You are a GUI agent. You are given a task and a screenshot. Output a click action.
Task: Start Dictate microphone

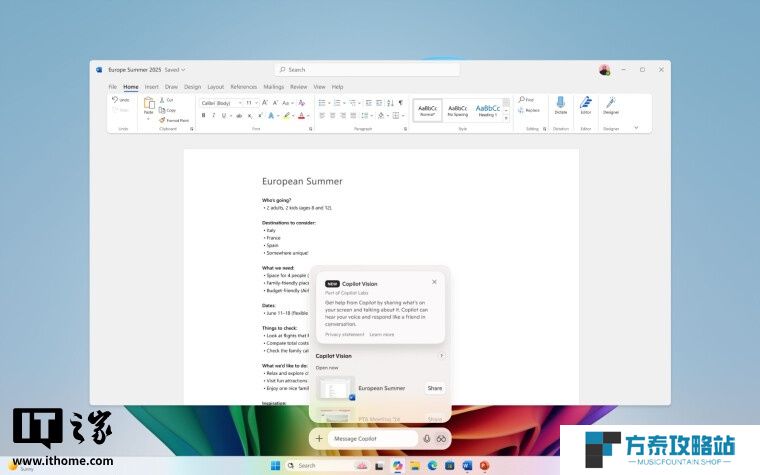561,105
